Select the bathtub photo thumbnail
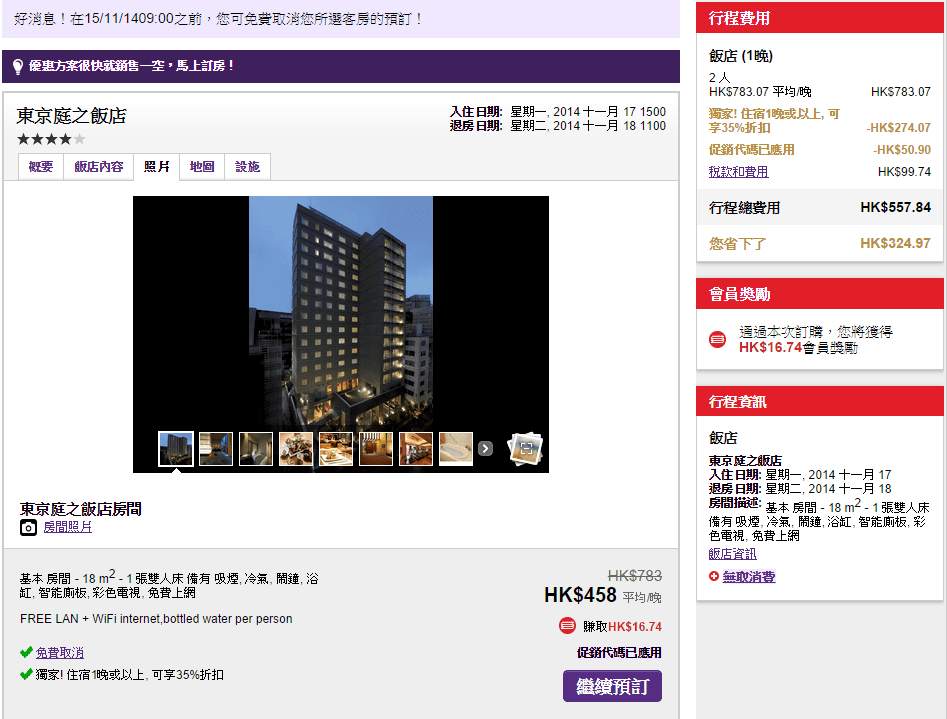 pos(456,449)
